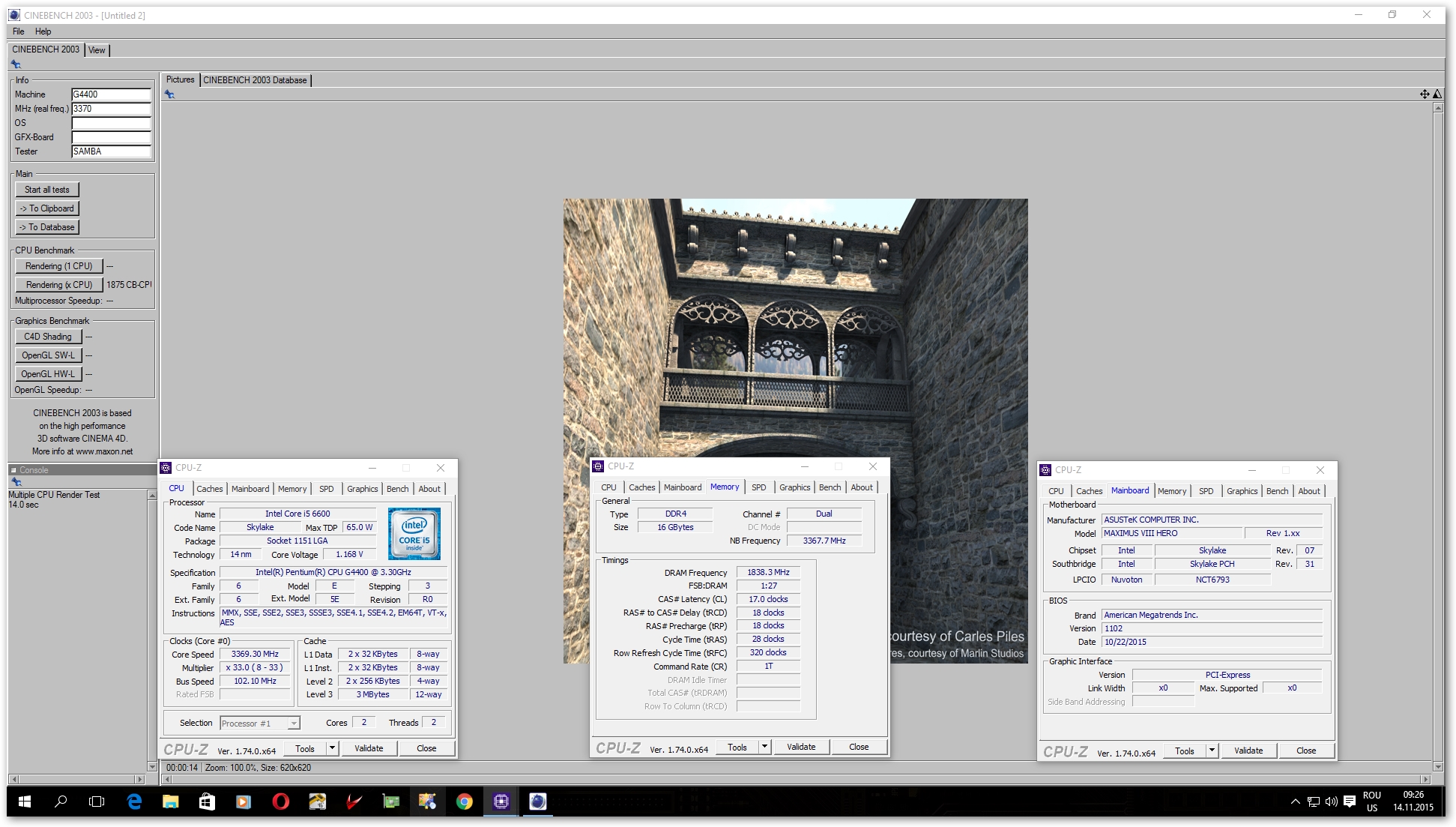Open Processor #1 selection dropdown in CPU-Z
The width and height of the screenshot is (1456, 827).
coord(260,724)
